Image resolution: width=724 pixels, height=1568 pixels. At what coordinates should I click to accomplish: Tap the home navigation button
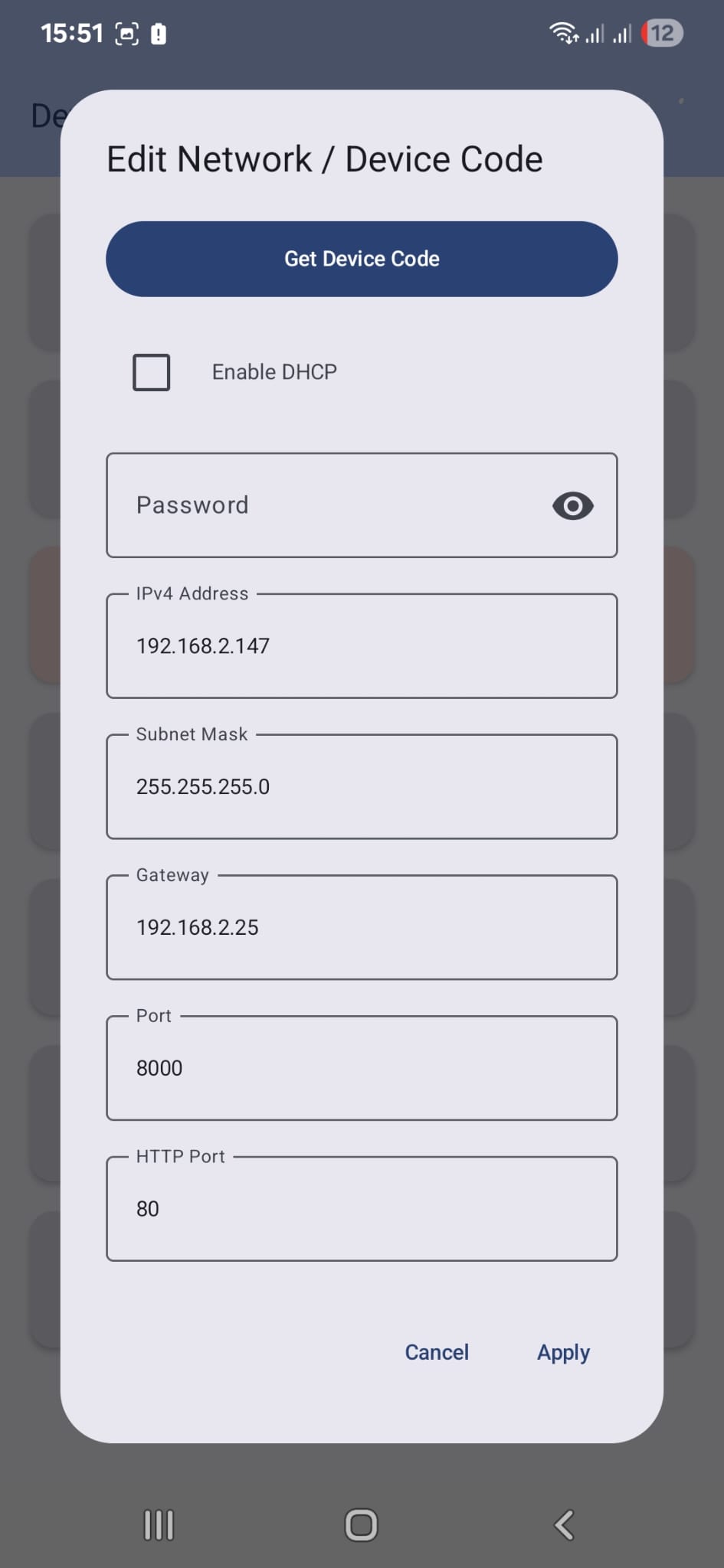coord(361,1525)
